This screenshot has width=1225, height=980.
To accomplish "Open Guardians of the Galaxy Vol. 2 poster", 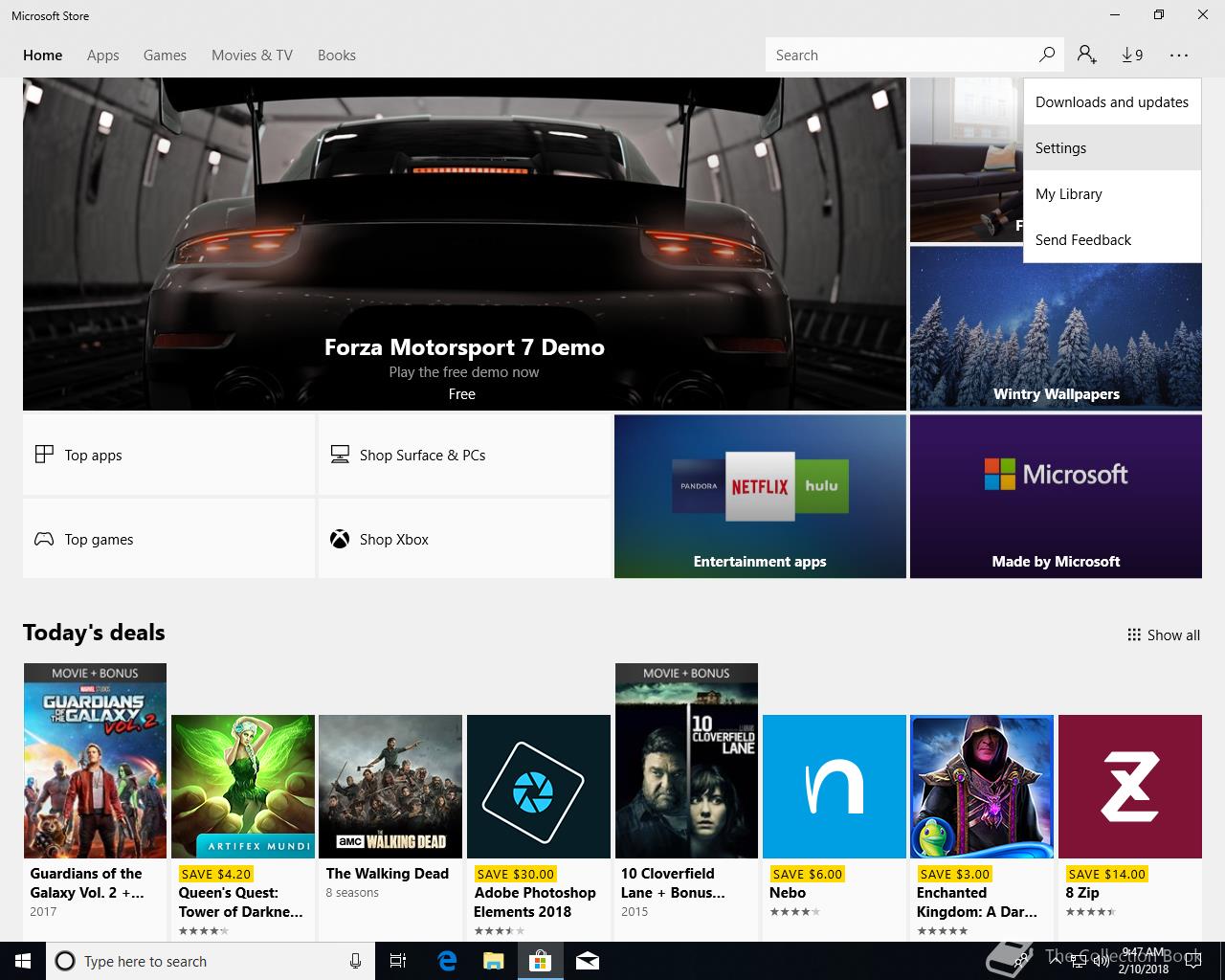I will click(x=95, y=761).
